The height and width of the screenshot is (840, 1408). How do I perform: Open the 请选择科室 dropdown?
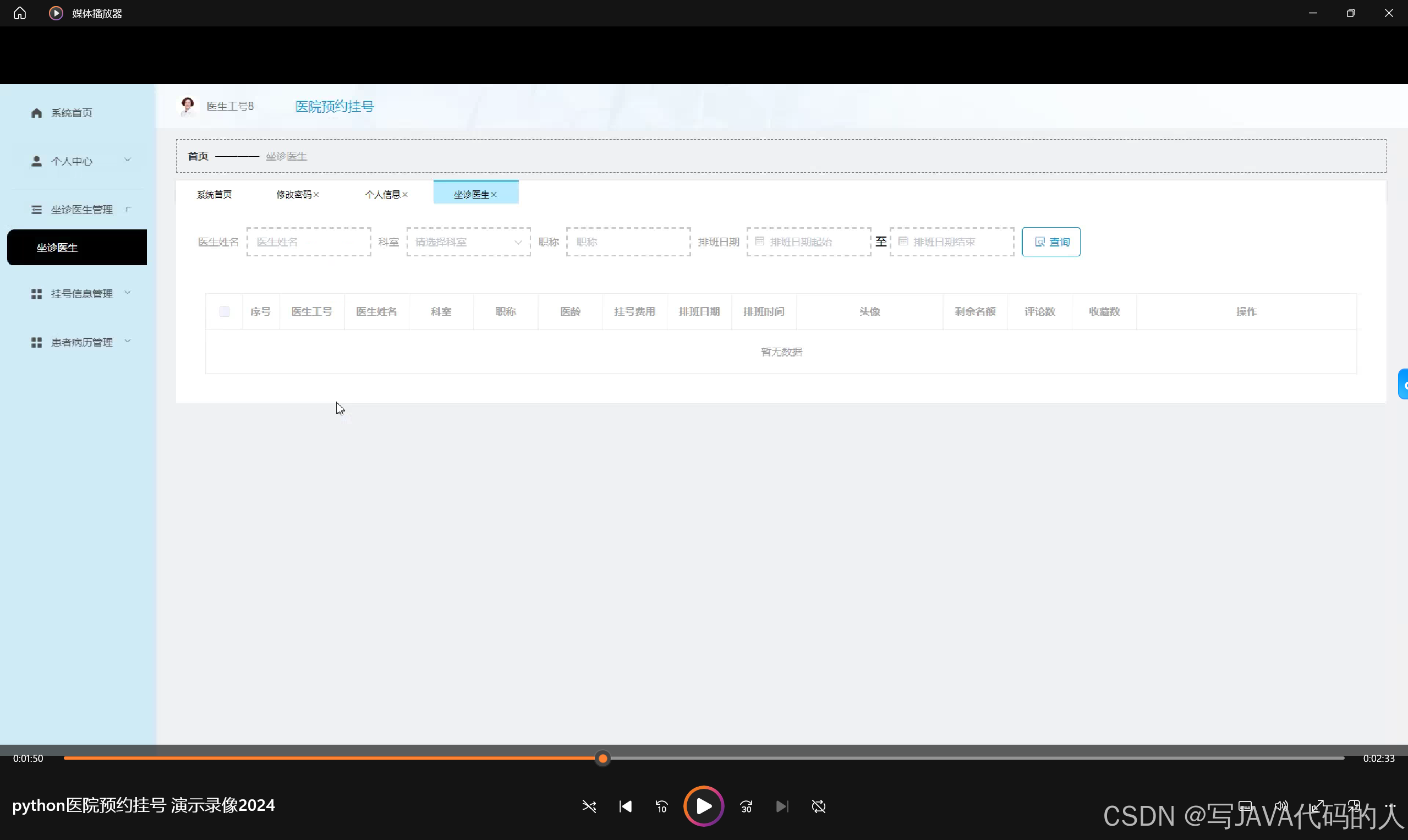coord(468,241)
